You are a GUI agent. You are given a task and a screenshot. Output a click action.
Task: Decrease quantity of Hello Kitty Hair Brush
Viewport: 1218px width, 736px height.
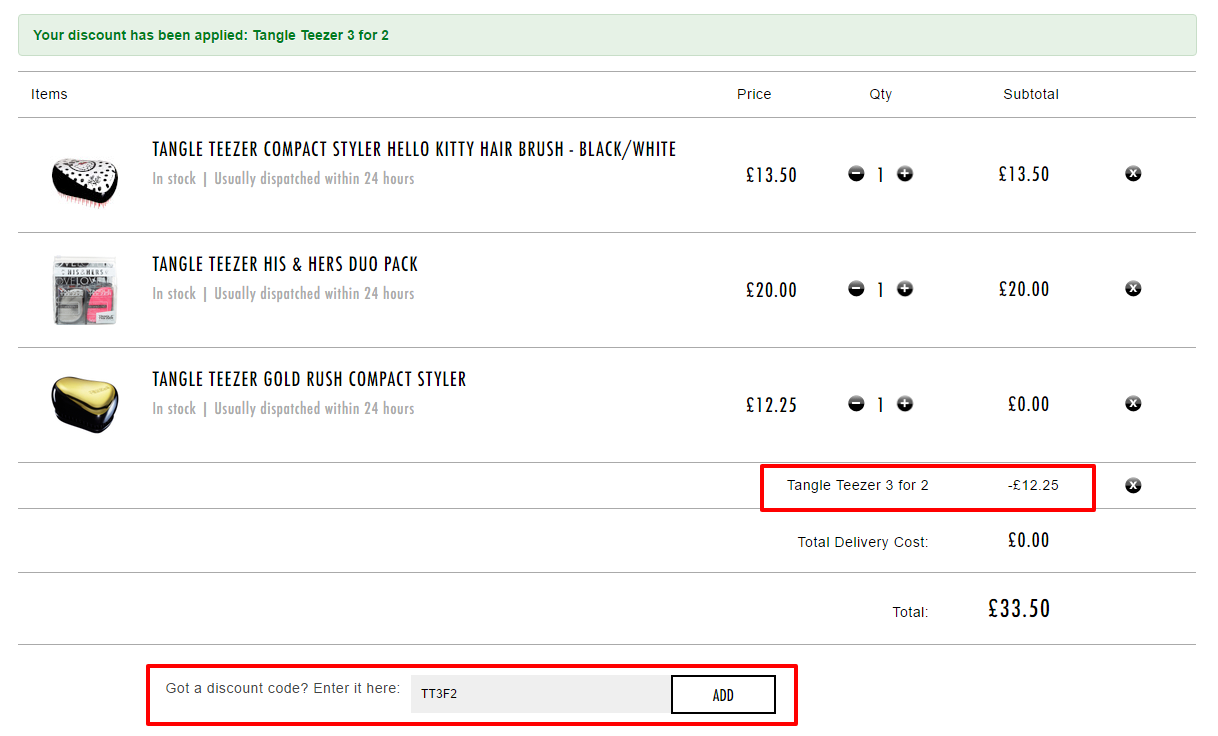coord(856,174)
